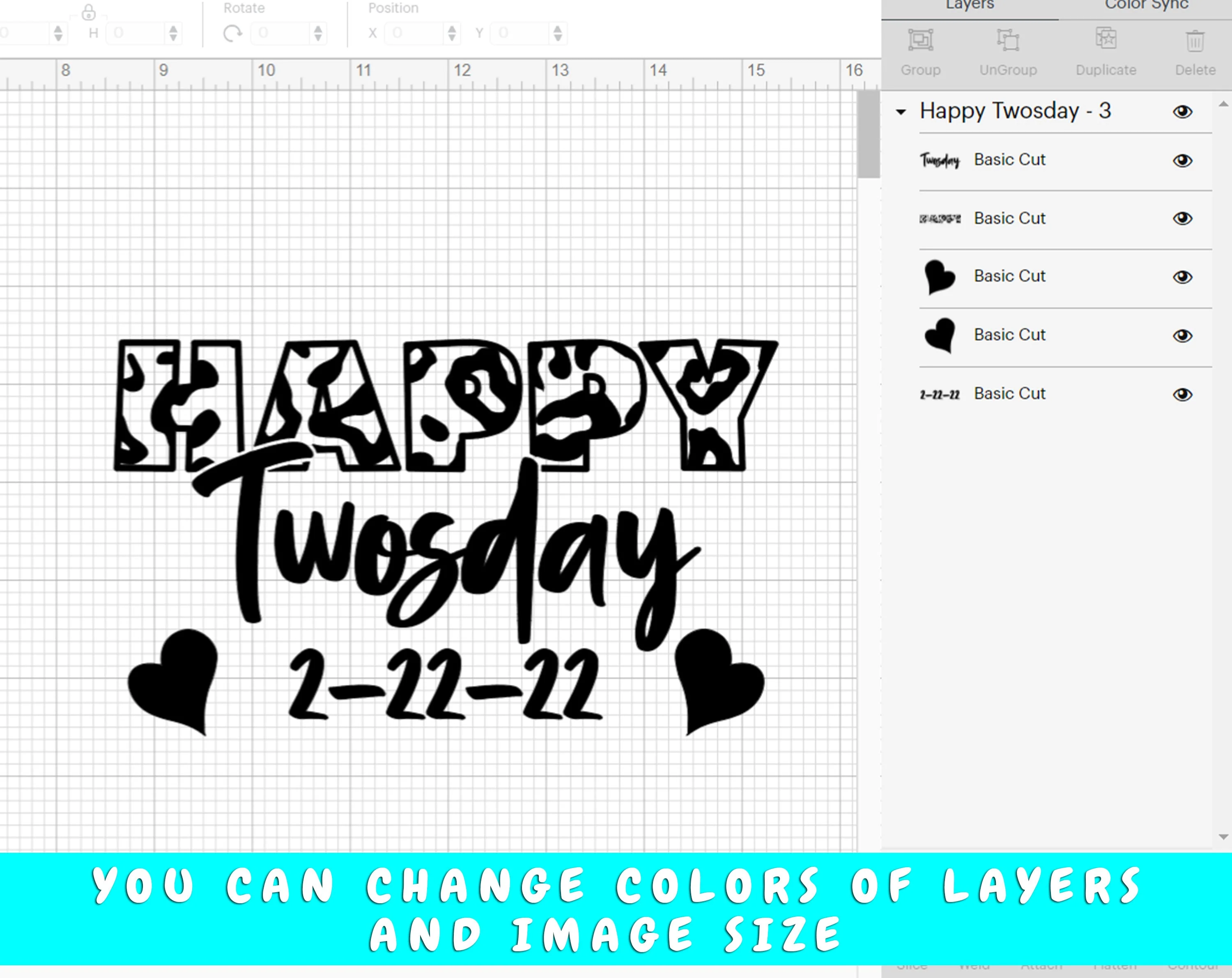
Task: Select the HAPPY pattern layer thumbnail
Action: coord(940,218)
